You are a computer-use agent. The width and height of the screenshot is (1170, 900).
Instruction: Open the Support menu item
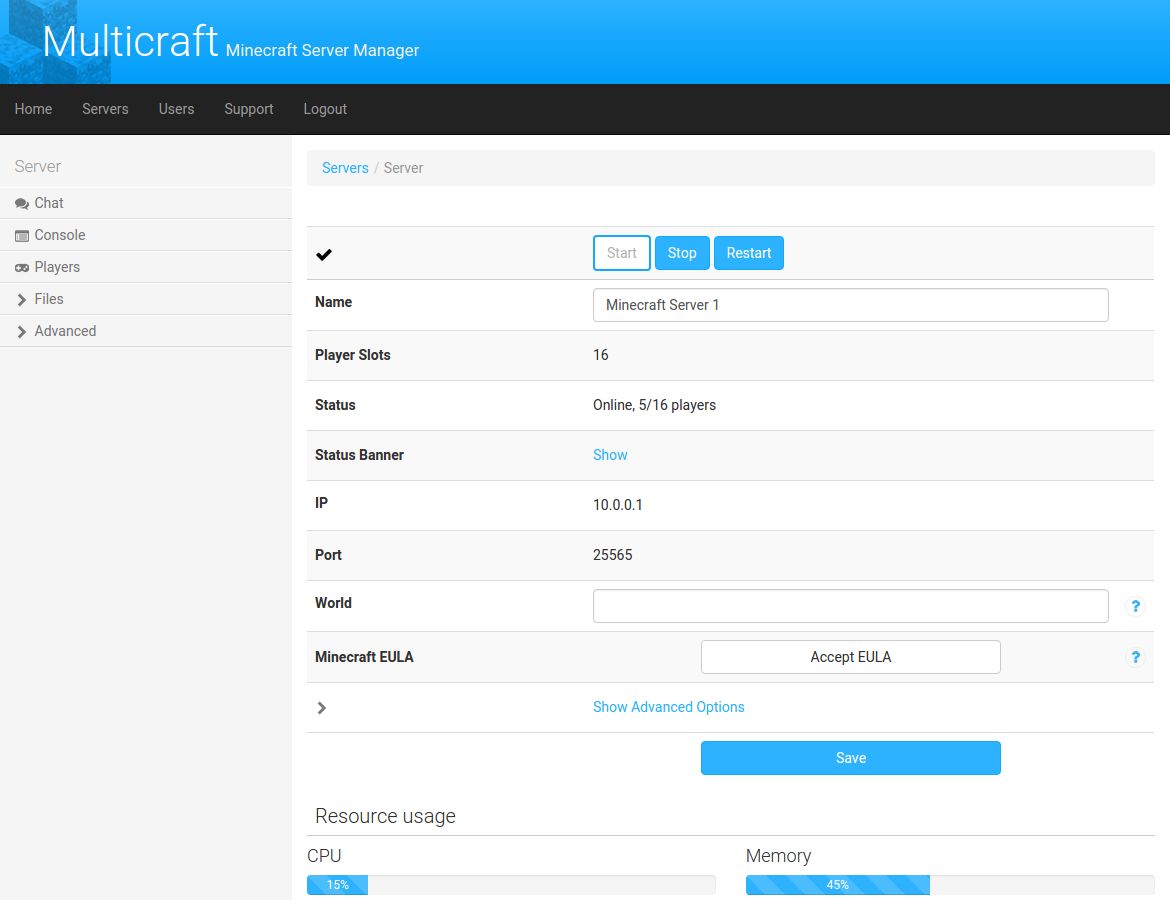coord(248,109)
